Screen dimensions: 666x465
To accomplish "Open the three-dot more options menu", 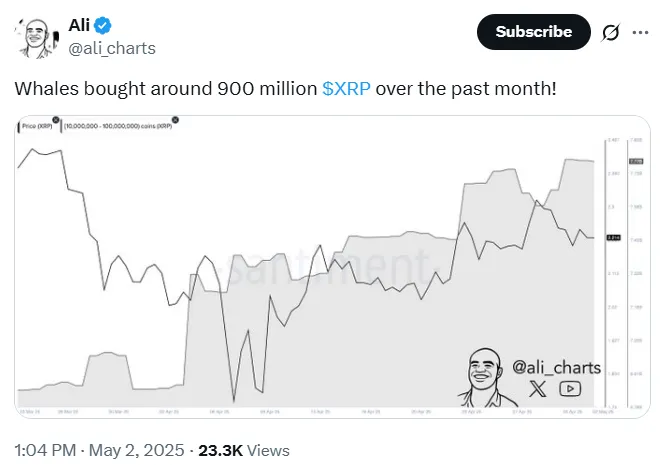I will (640, 32).
